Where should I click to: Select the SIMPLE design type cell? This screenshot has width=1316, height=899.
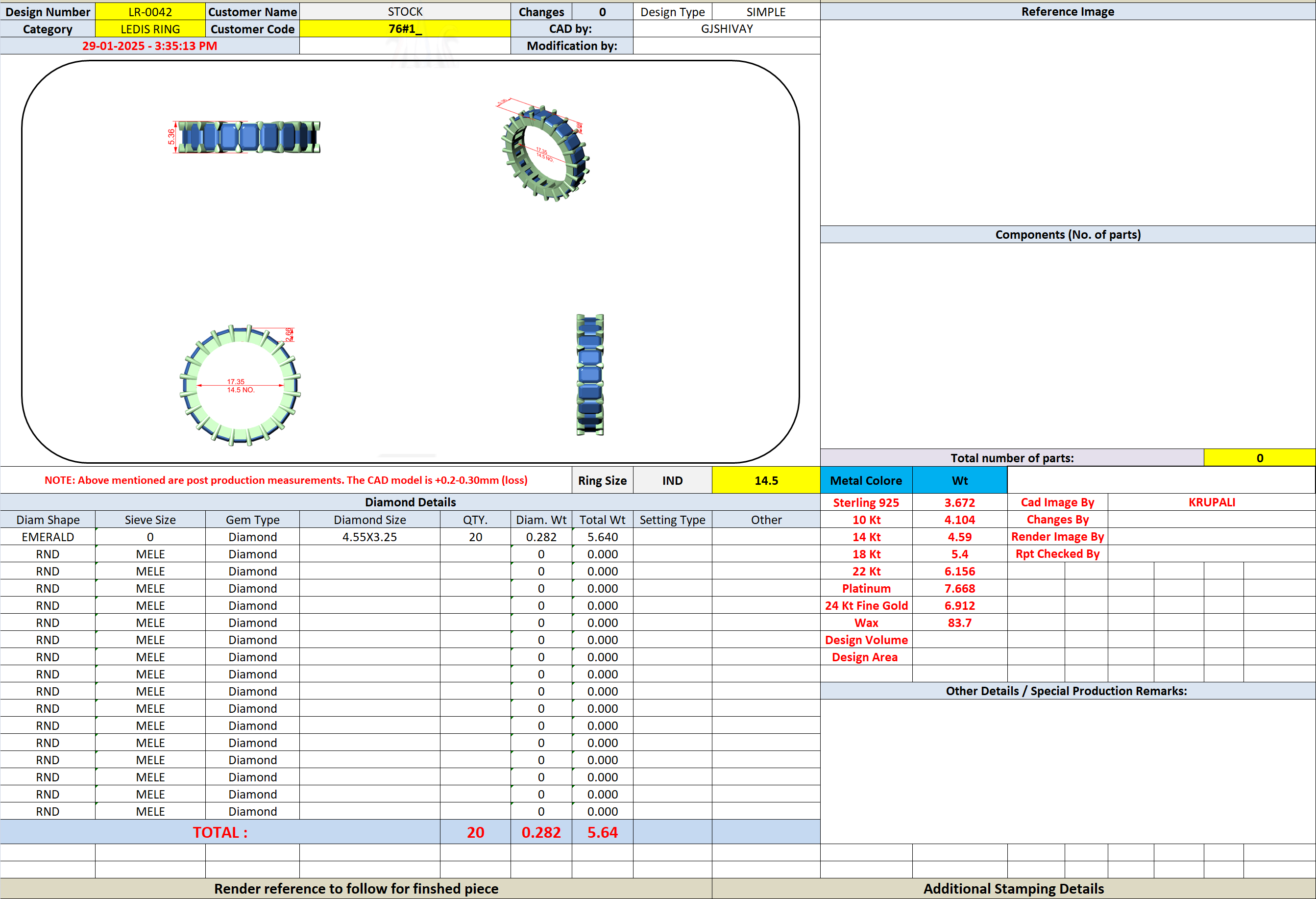point(766,12)
